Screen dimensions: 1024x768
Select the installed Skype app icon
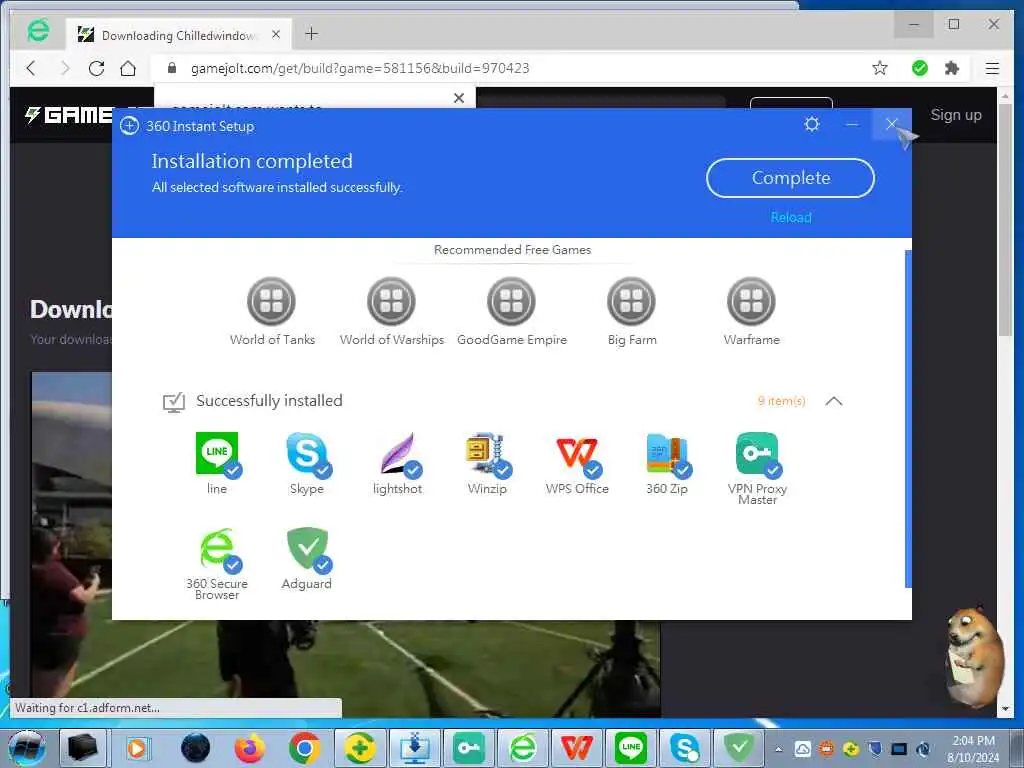(x=308, y=454)
